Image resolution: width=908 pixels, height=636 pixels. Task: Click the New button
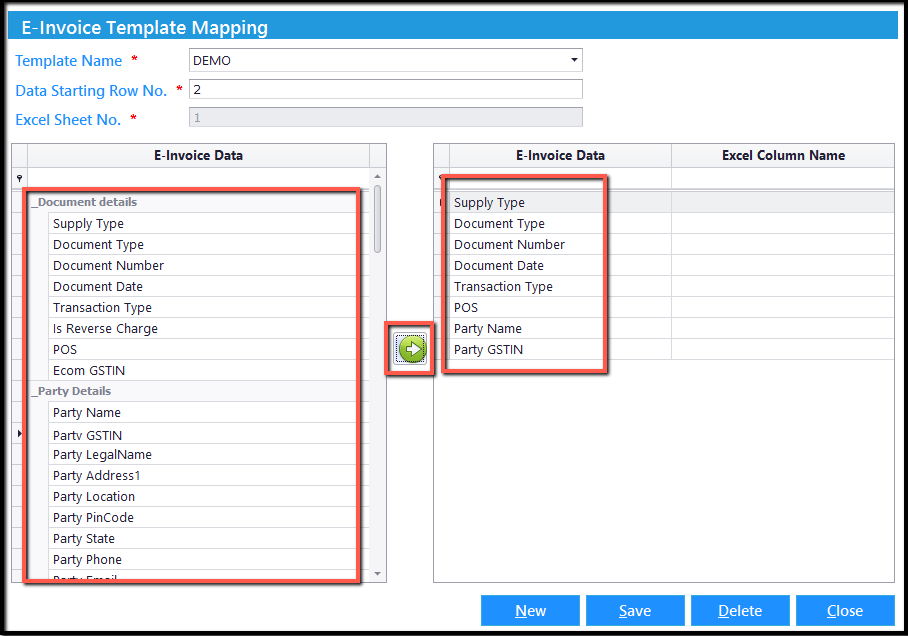[530, 610]
